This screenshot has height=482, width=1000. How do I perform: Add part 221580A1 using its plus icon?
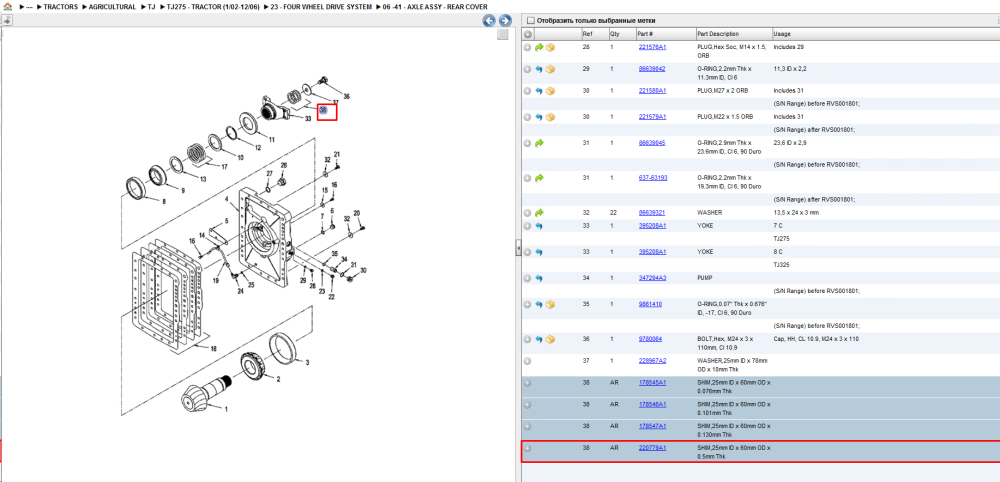527,91
